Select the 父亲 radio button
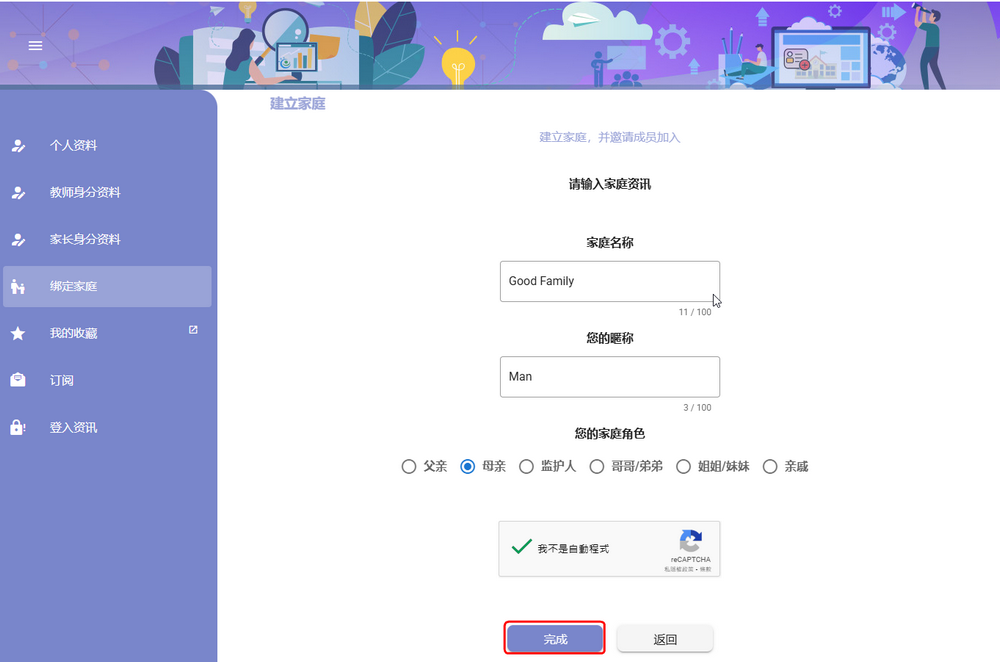This screenshot has height=662, width=1000. [408, 466]
